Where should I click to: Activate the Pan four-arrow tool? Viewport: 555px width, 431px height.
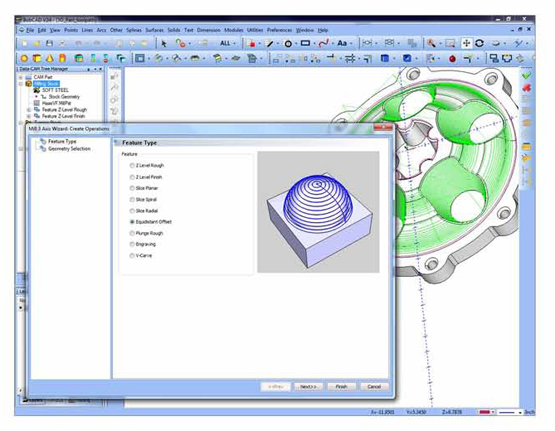click(x=467, y=43)
